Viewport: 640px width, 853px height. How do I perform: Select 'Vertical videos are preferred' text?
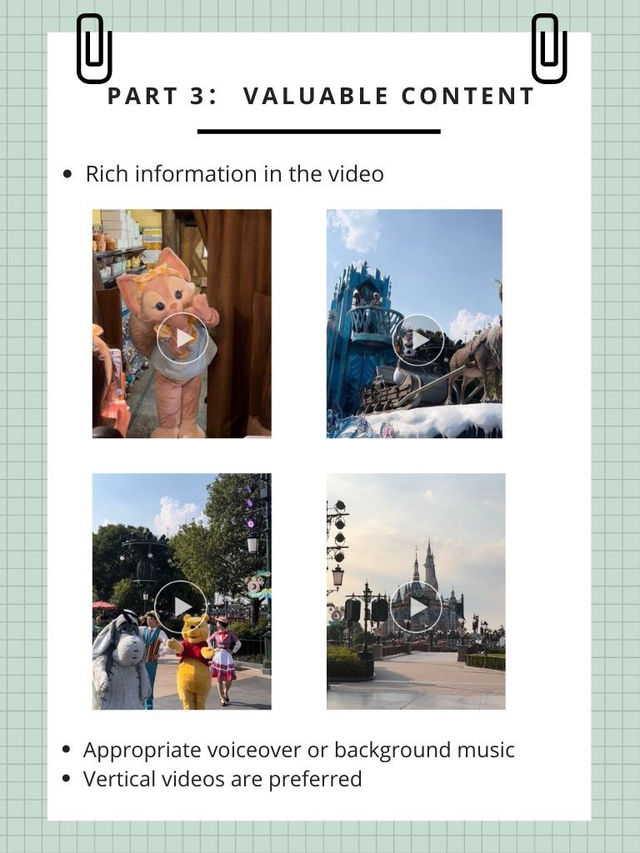[222, 778]
